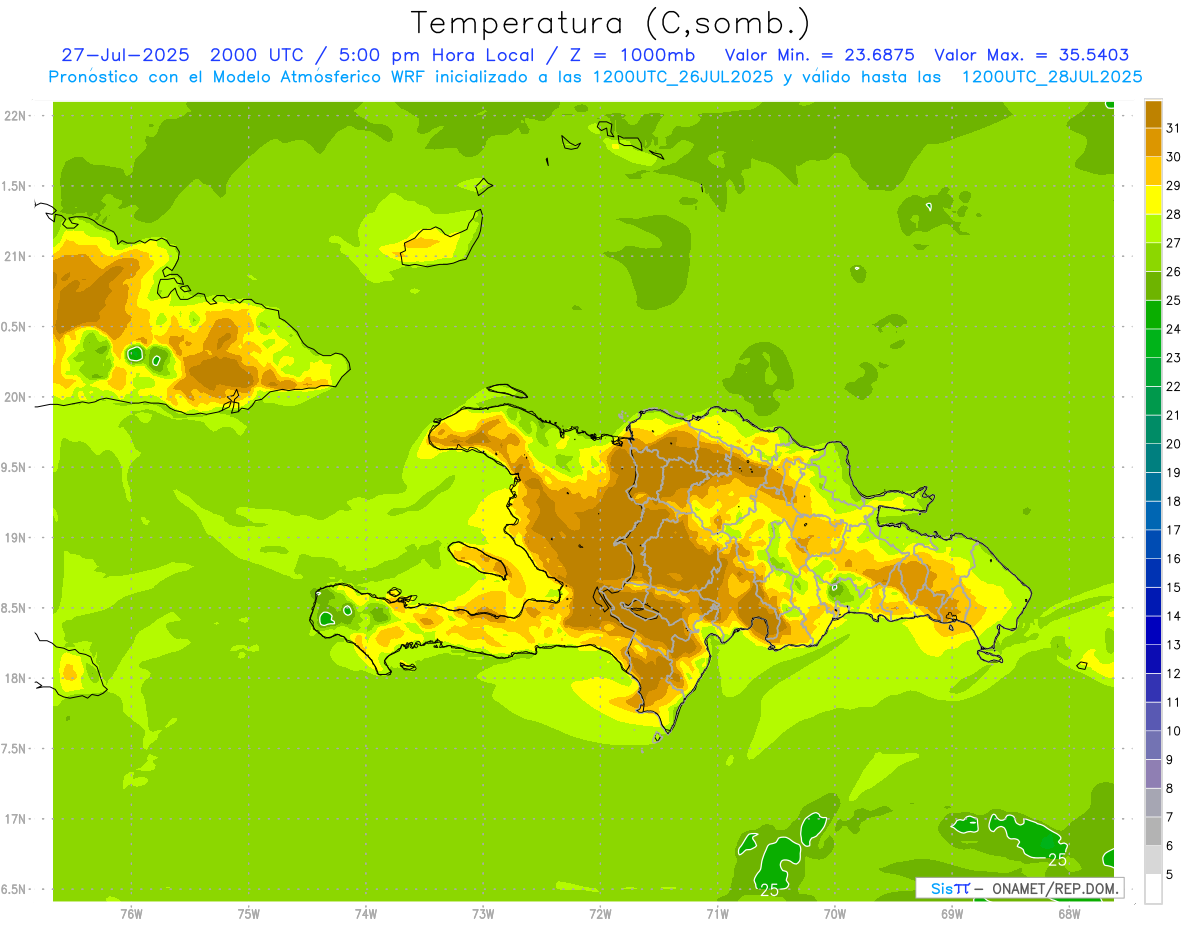Click the "21" legend scale value

(x=1174, y=415)
